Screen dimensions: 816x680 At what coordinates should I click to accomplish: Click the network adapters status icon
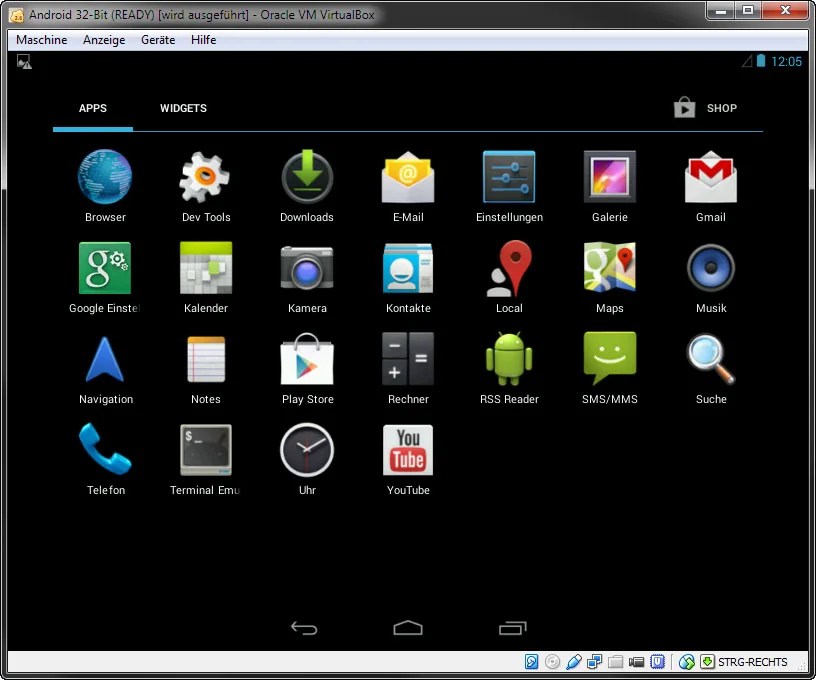[594, 662]
